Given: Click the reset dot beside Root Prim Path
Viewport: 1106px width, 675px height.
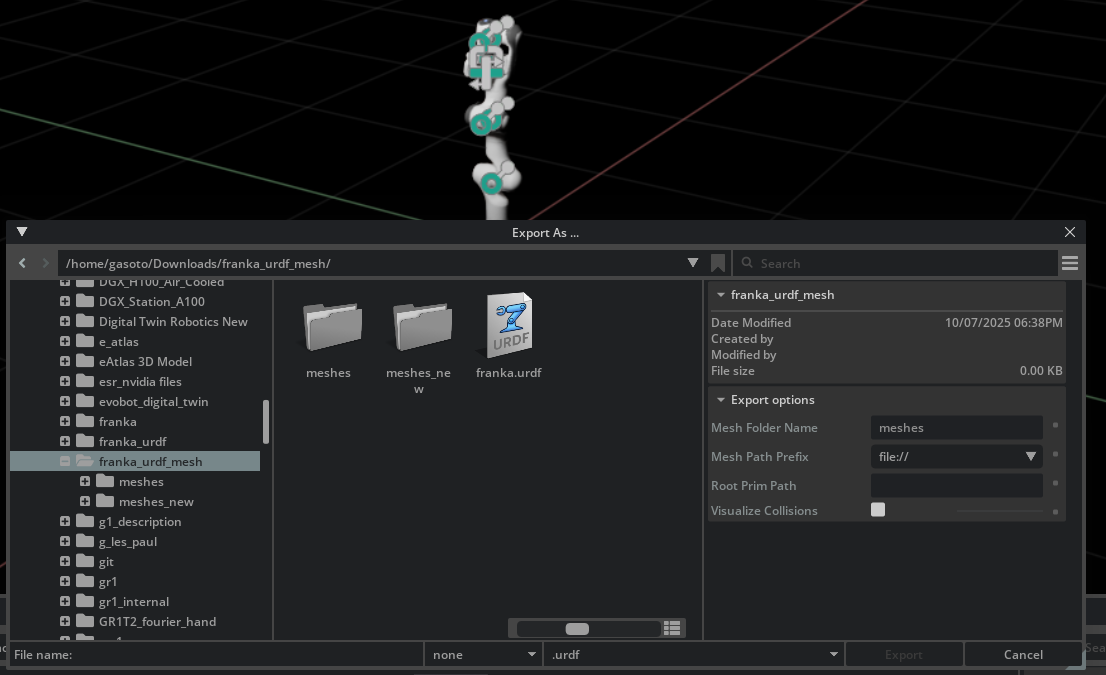Looking at the screenshot, I should pos(1055,484).
